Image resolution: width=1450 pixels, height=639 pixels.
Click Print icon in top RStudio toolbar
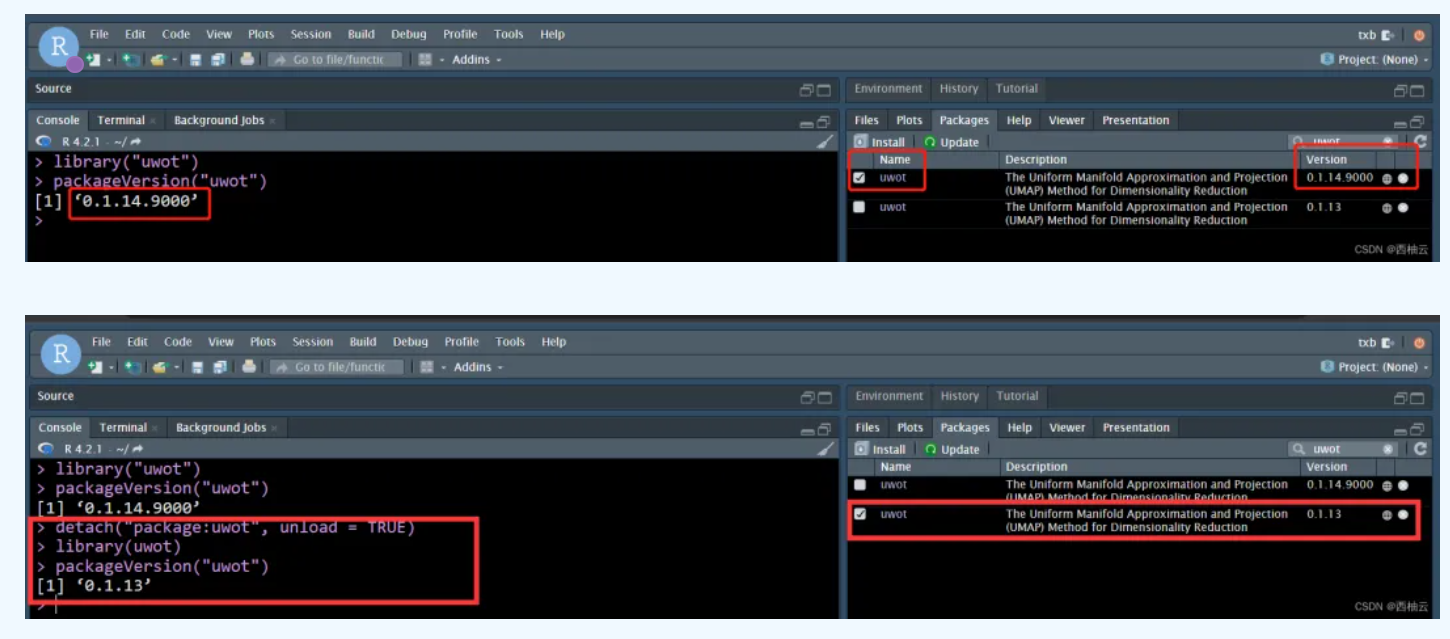(247, 59)
